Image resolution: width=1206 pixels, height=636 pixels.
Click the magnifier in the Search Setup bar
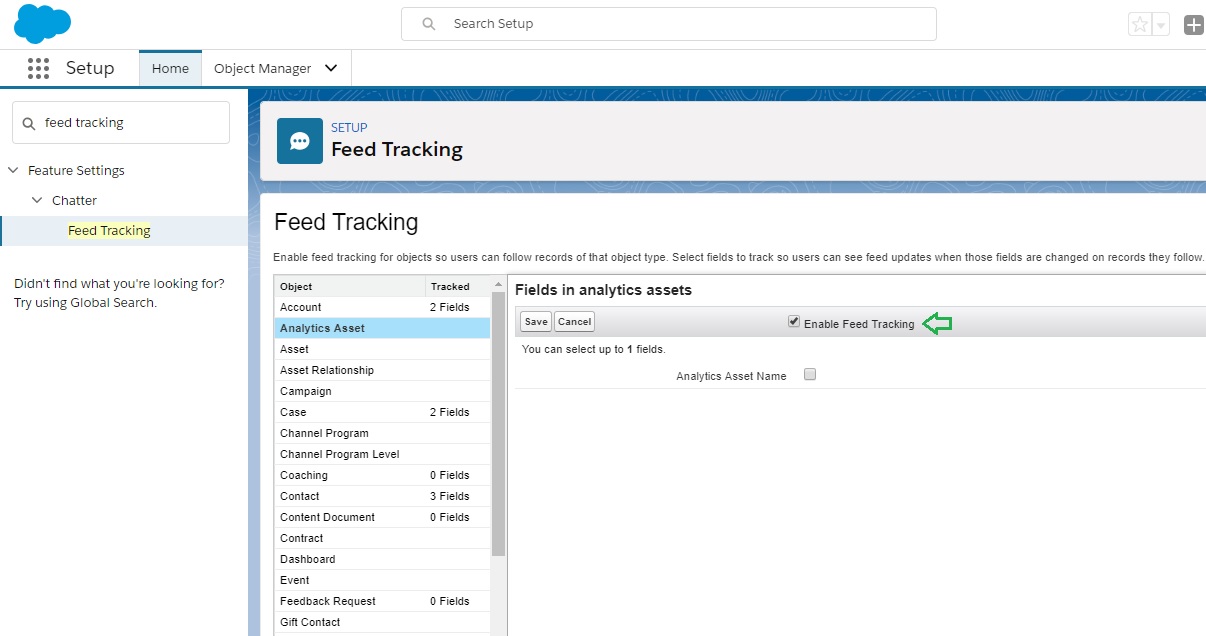(x=427, y=24)
